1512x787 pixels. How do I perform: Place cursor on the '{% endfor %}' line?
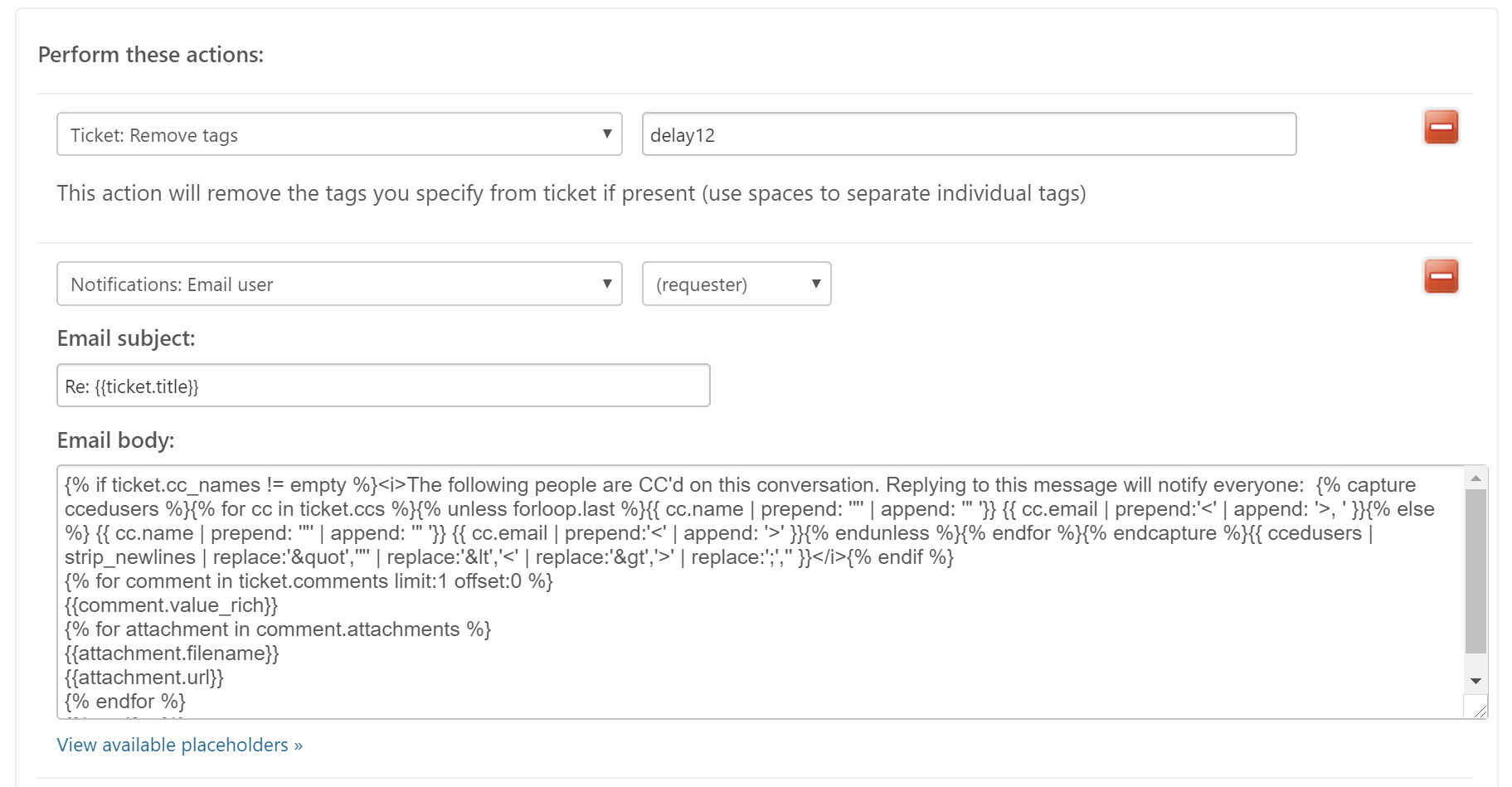125,702
